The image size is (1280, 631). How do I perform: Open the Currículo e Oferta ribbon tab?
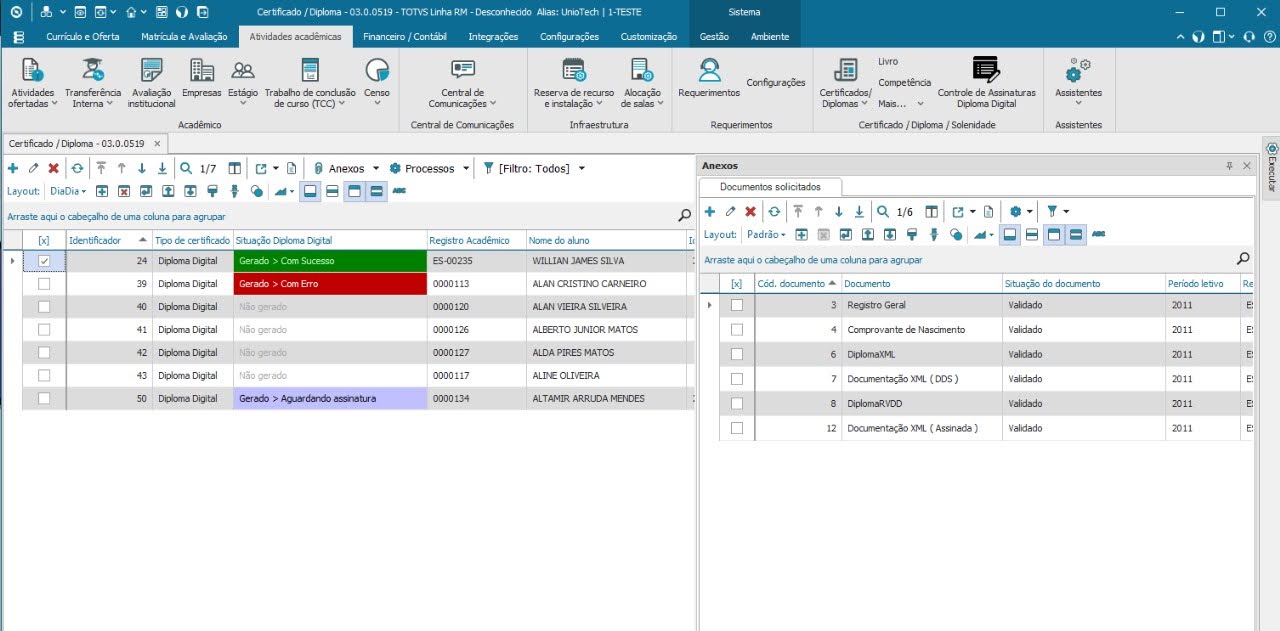click(82, 37)
